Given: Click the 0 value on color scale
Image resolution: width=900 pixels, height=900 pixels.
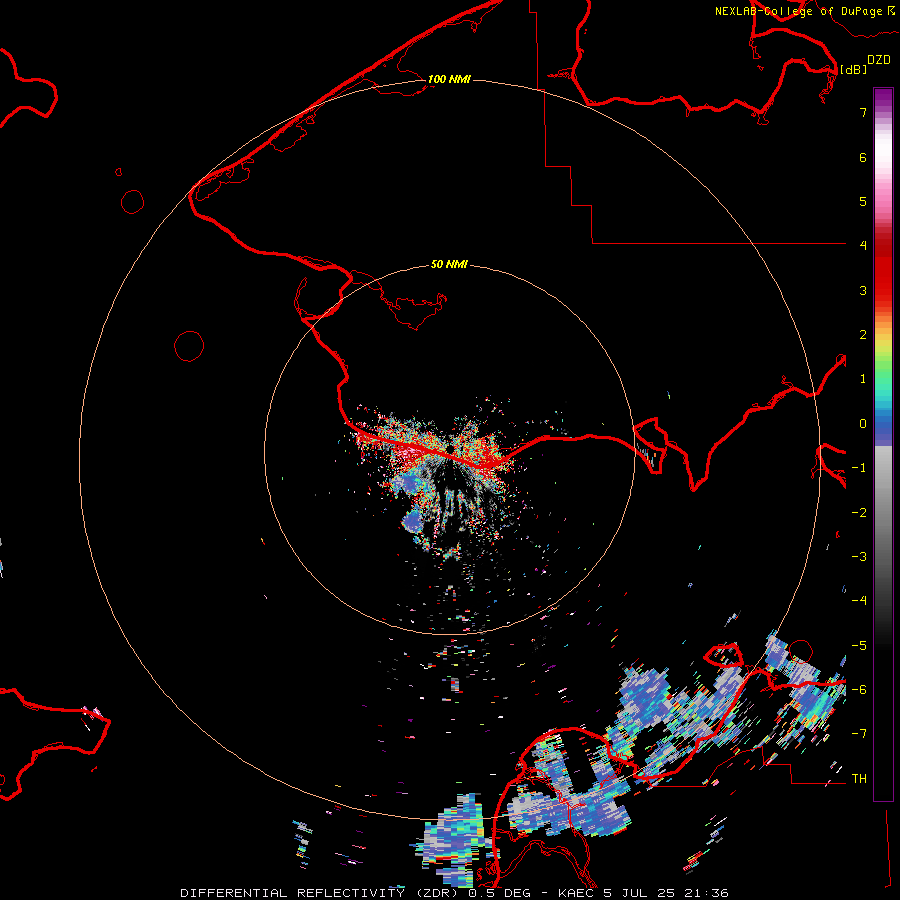Looking at the screenshot, I should (x=863, y=424).
